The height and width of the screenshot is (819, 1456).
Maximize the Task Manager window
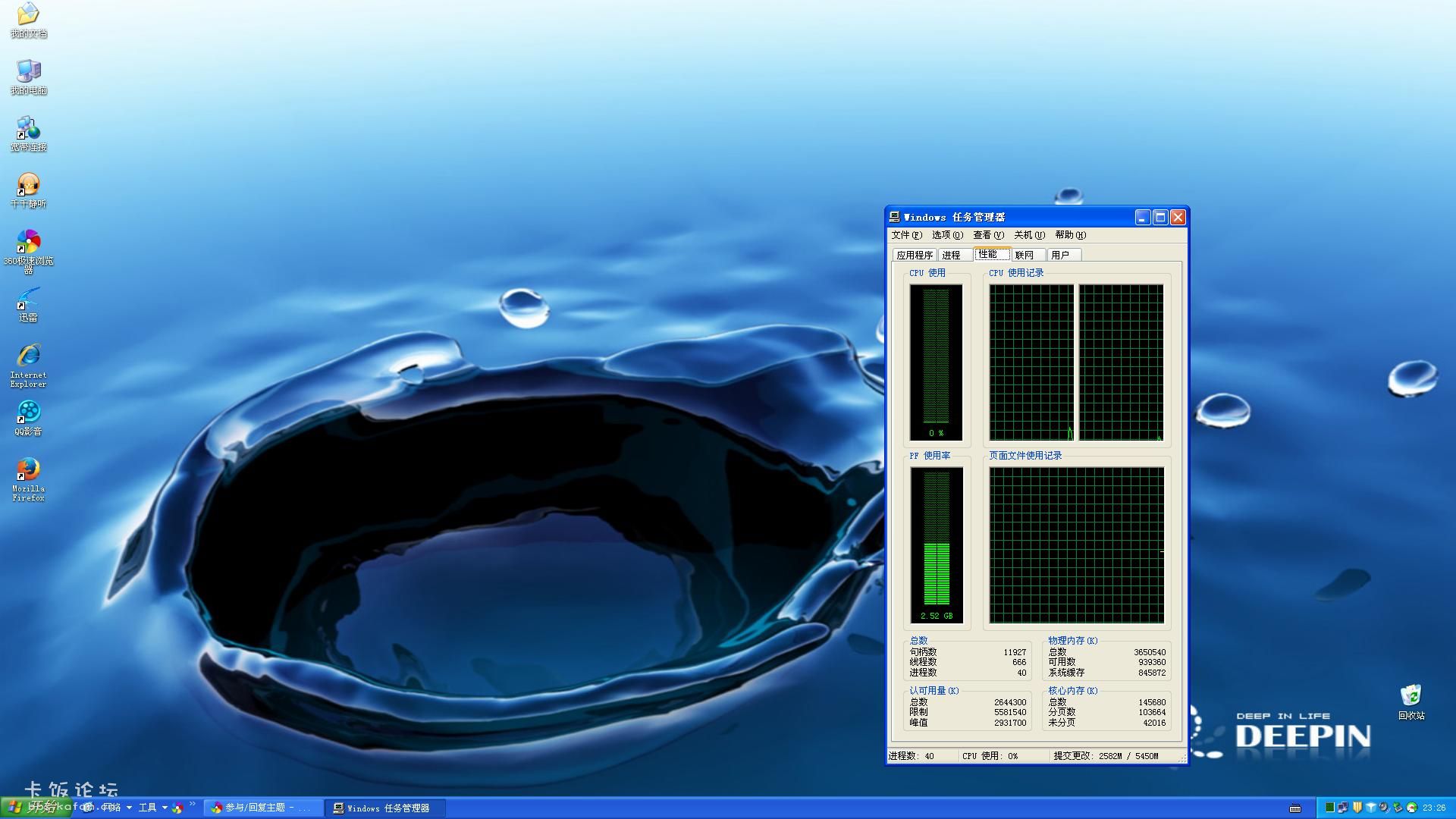1160,218
